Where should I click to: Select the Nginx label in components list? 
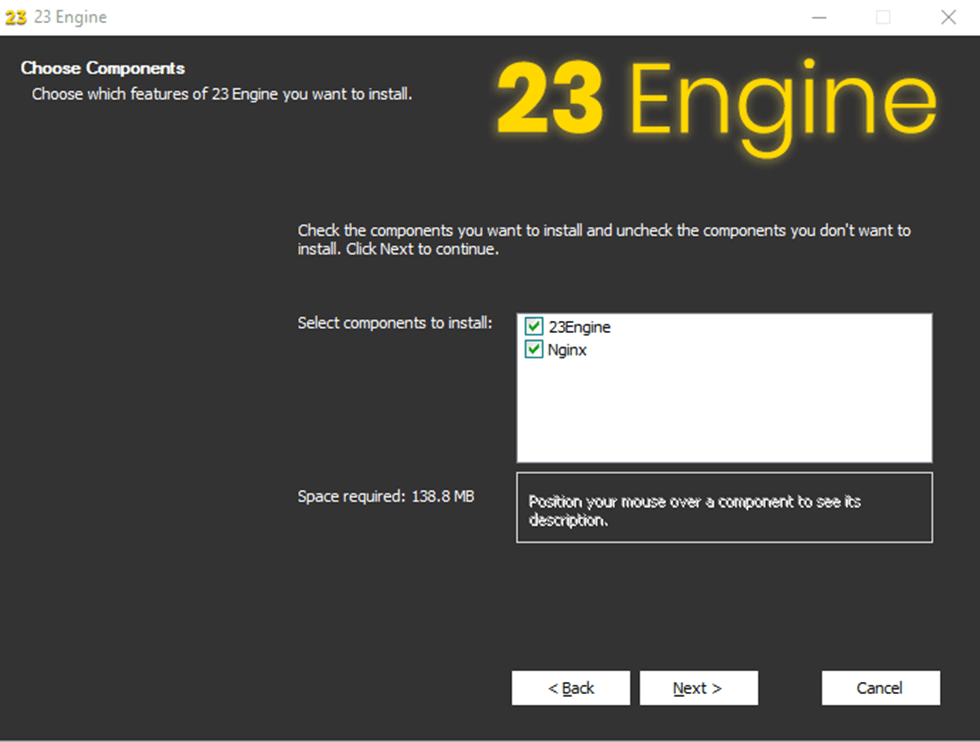pos(567,350)
